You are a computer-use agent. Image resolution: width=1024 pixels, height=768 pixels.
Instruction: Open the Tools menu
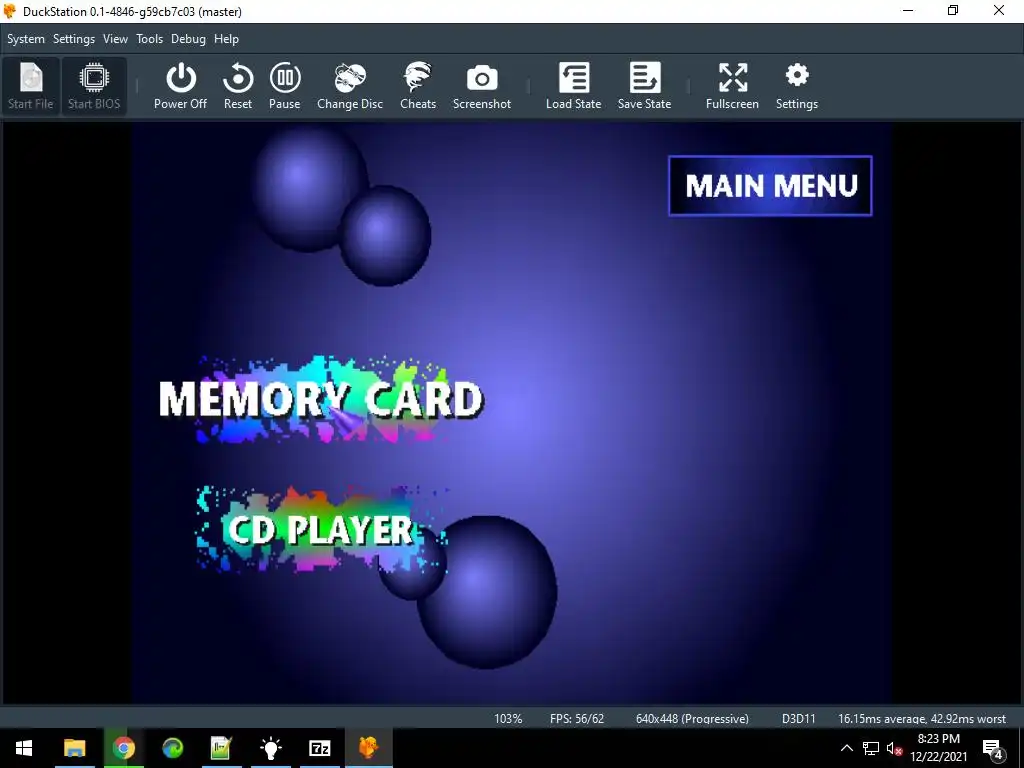coord(150,39)
